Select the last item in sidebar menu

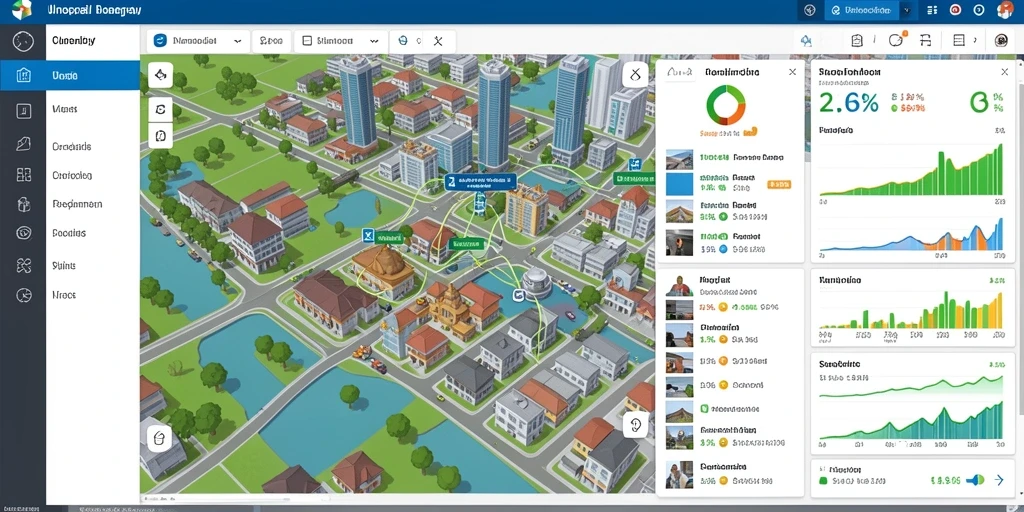[64, 295]
